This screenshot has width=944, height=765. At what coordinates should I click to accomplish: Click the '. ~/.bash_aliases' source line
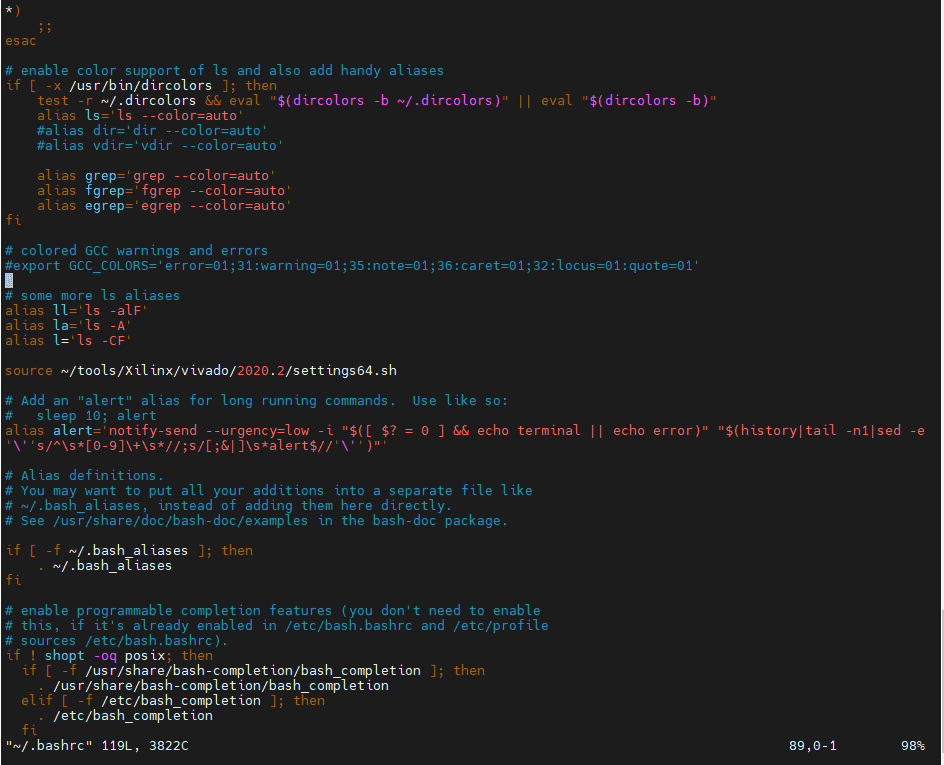(104, 566)
